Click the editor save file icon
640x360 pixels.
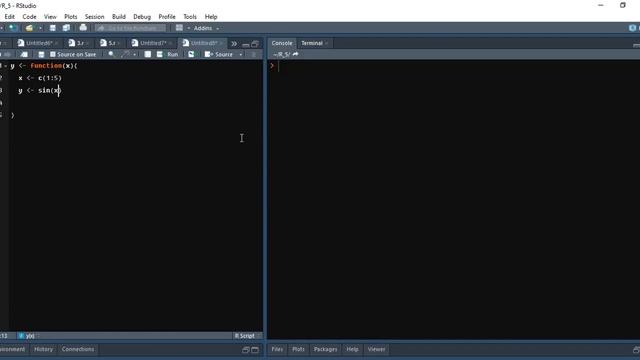tap(41, 54)
